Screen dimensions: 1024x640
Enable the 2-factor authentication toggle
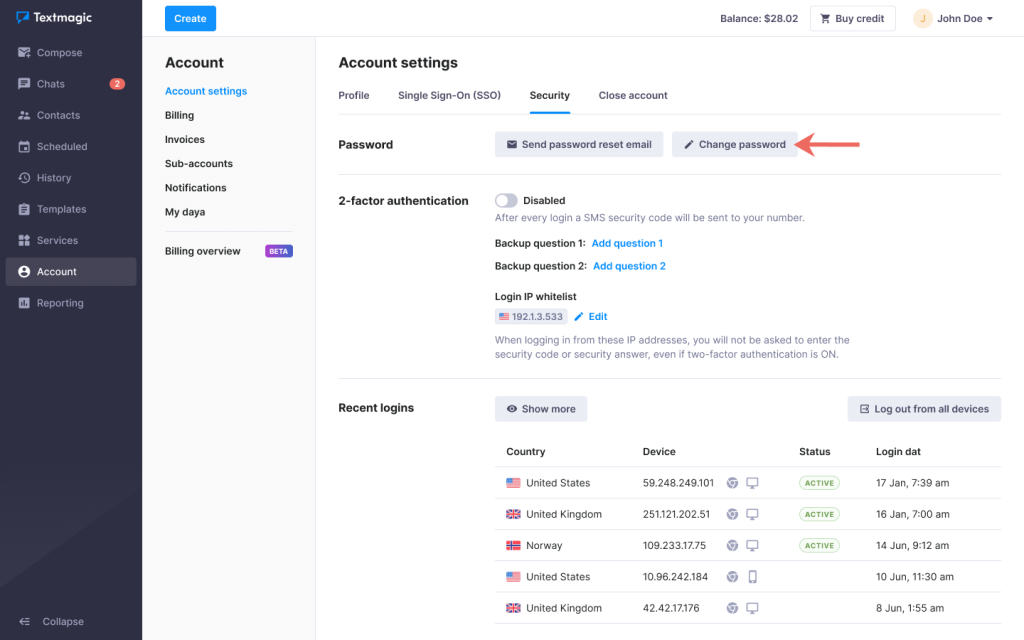[x=506, y=200]
